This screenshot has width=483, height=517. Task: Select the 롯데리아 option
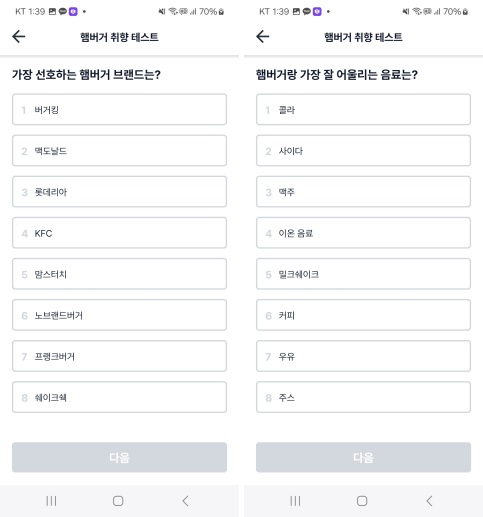coord(119,192)
